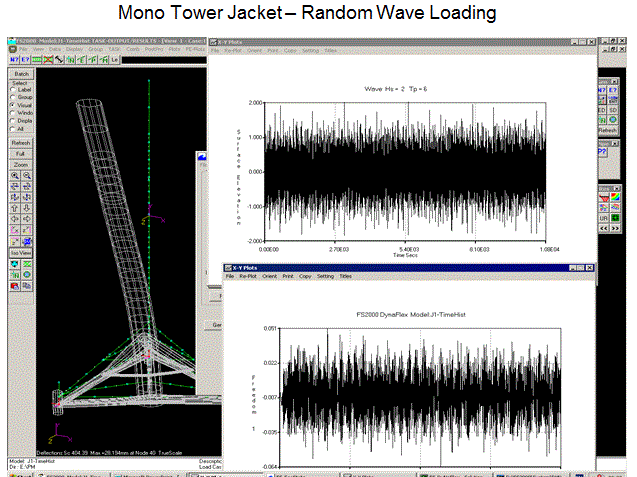637x477 pixels.
Task: Click the zoom in magnifier icon
Action: [x=14, y=175]
